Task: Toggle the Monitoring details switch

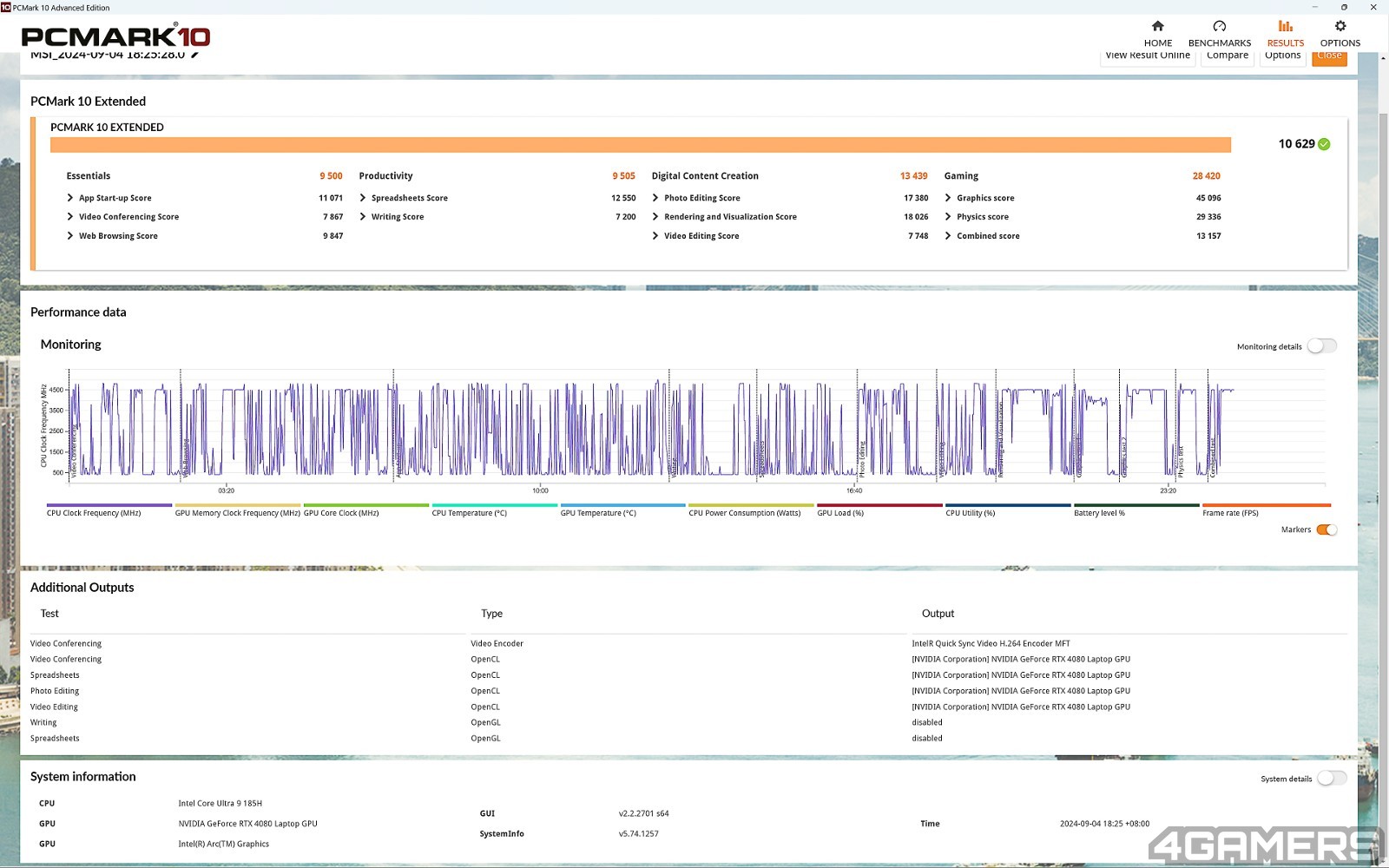Action: (1321, 345)
